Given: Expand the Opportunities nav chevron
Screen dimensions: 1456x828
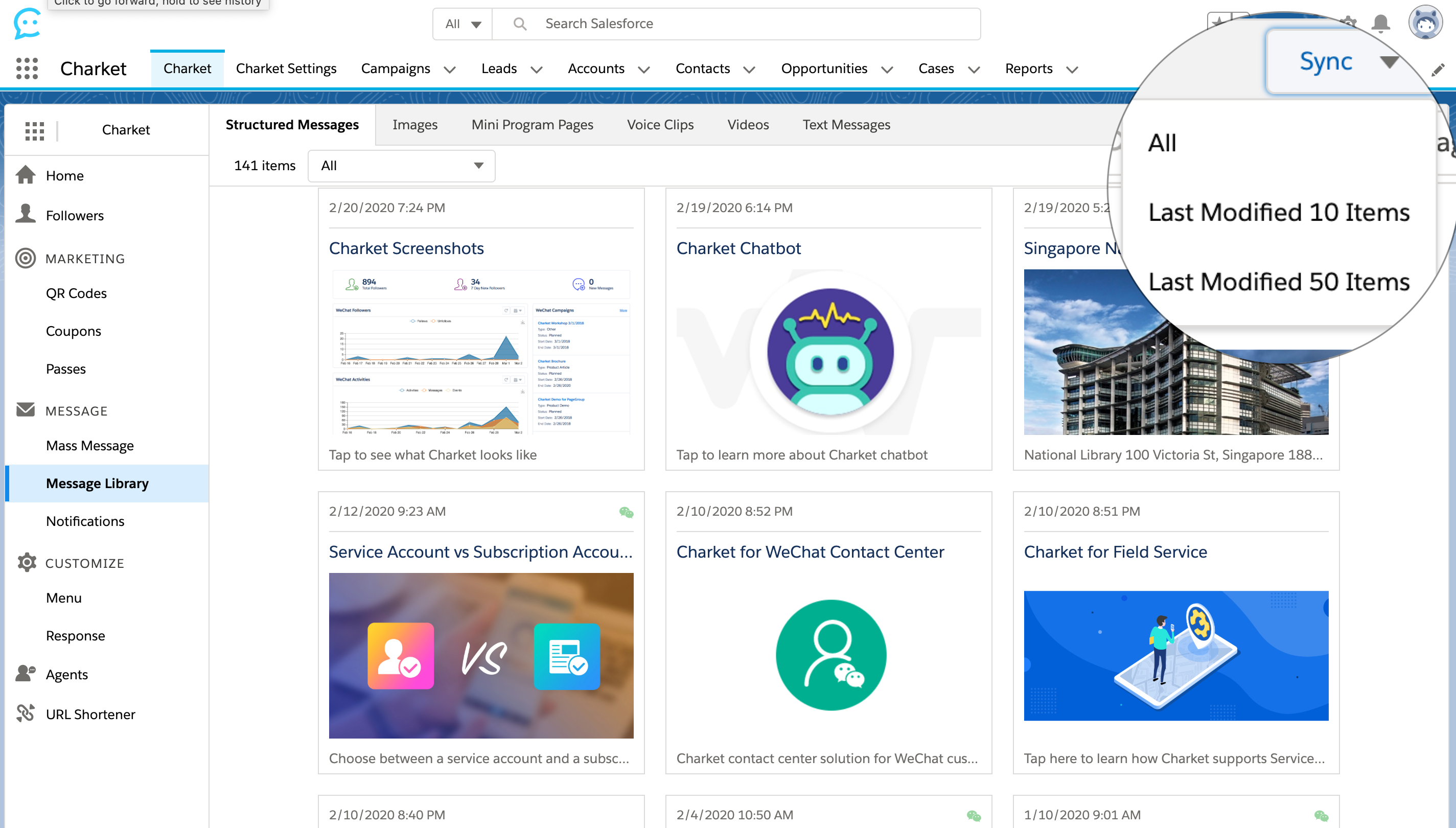Looking at the screenshot, I should tap(887, 70).
